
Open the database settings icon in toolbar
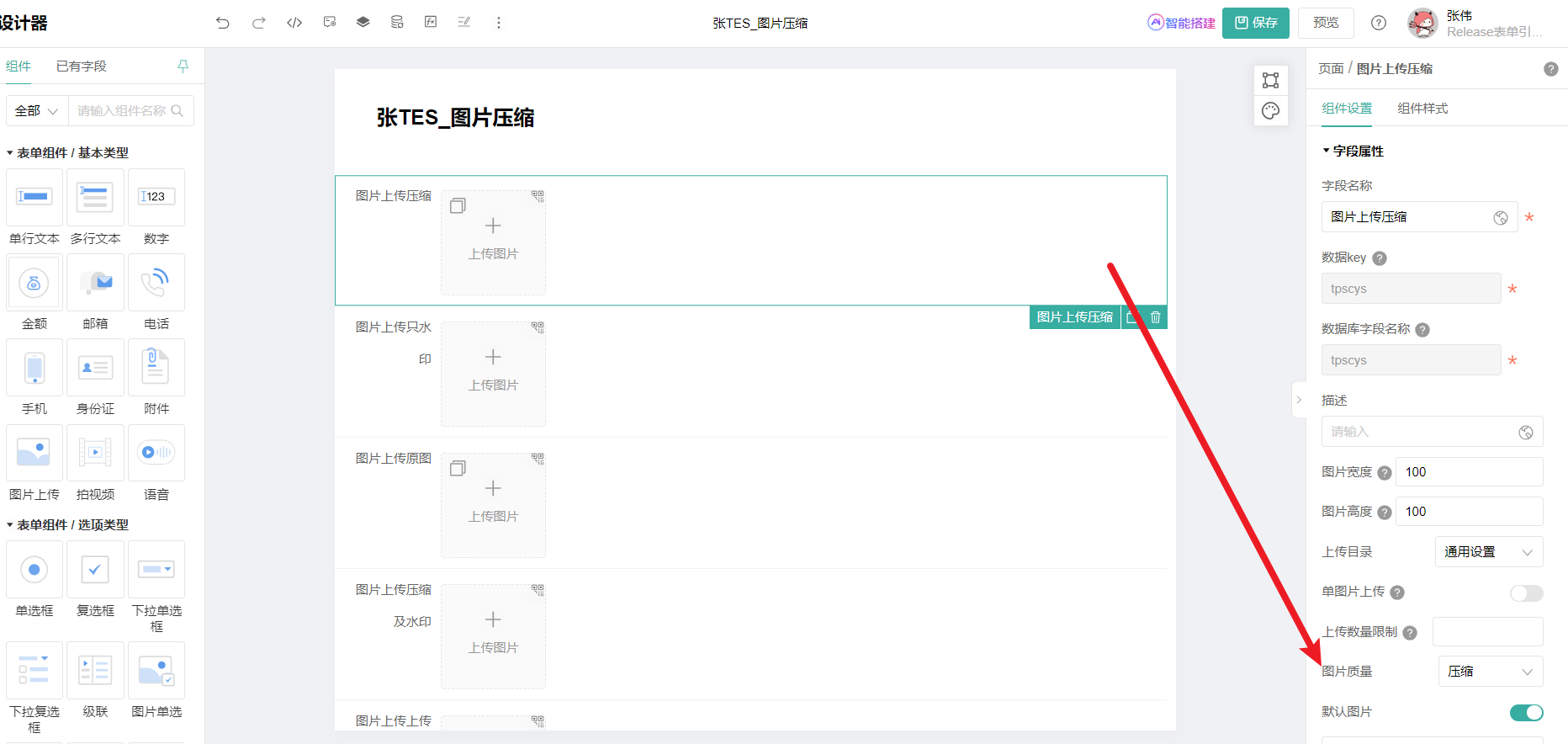click(x=397, y=23)
